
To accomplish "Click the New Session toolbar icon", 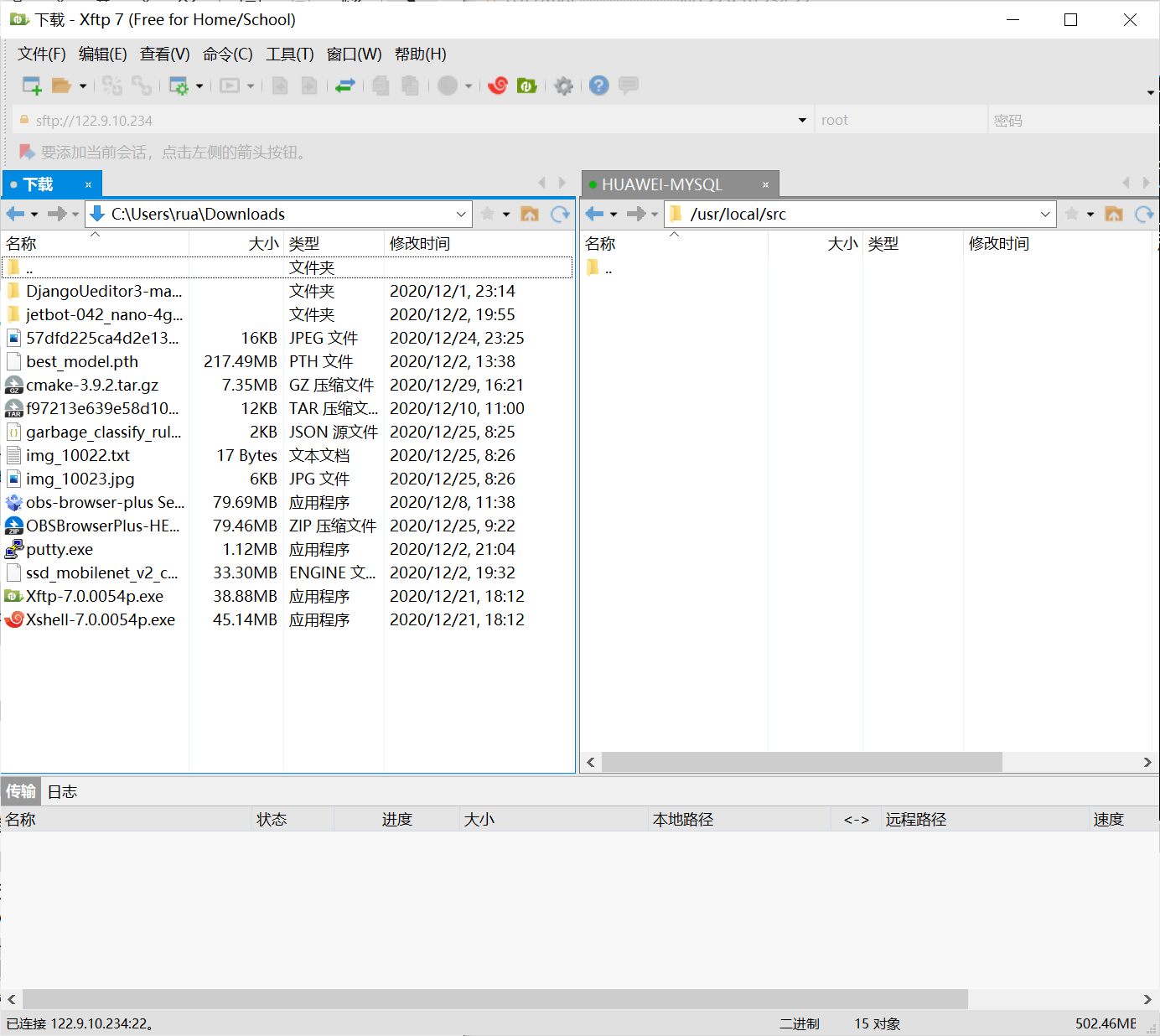I will (x=32, y=85).
